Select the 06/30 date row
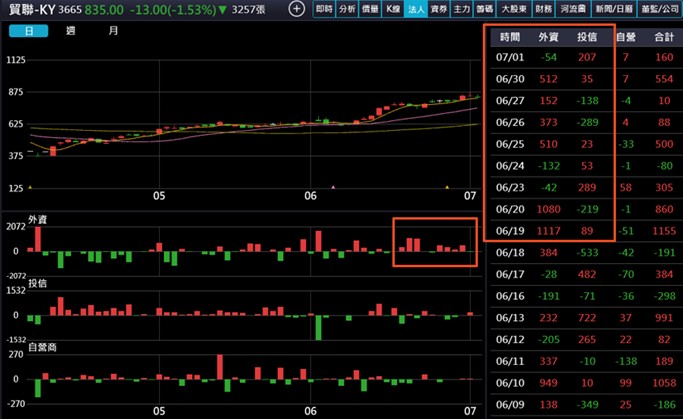 pyautogui.click(x=586, y=79)
